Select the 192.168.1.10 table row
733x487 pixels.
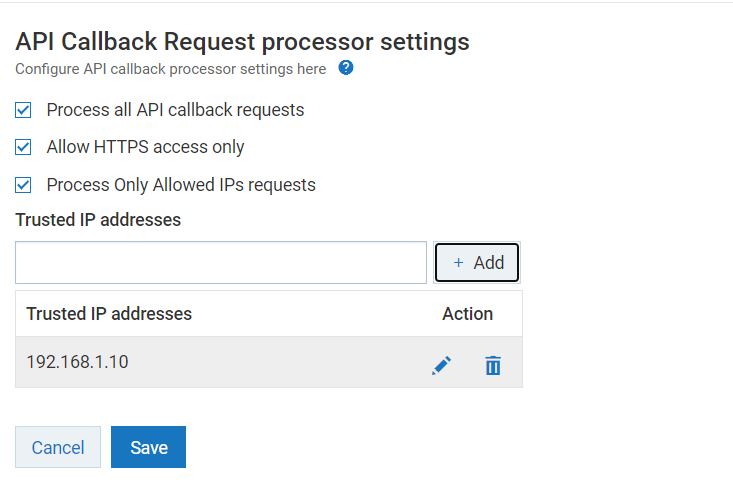click(200, 362)
